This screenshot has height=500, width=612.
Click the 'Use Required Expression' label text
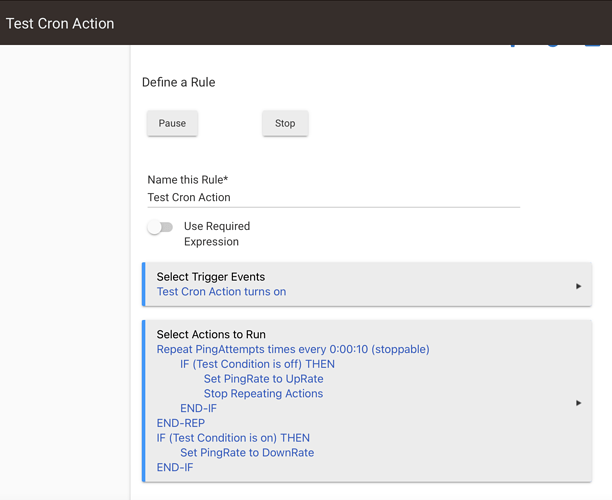click(x=216, y=234)
